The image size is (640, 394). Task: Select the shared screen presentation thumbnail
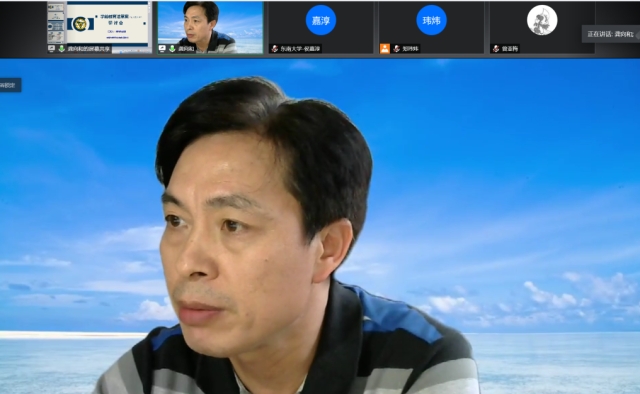coord(100,27)
